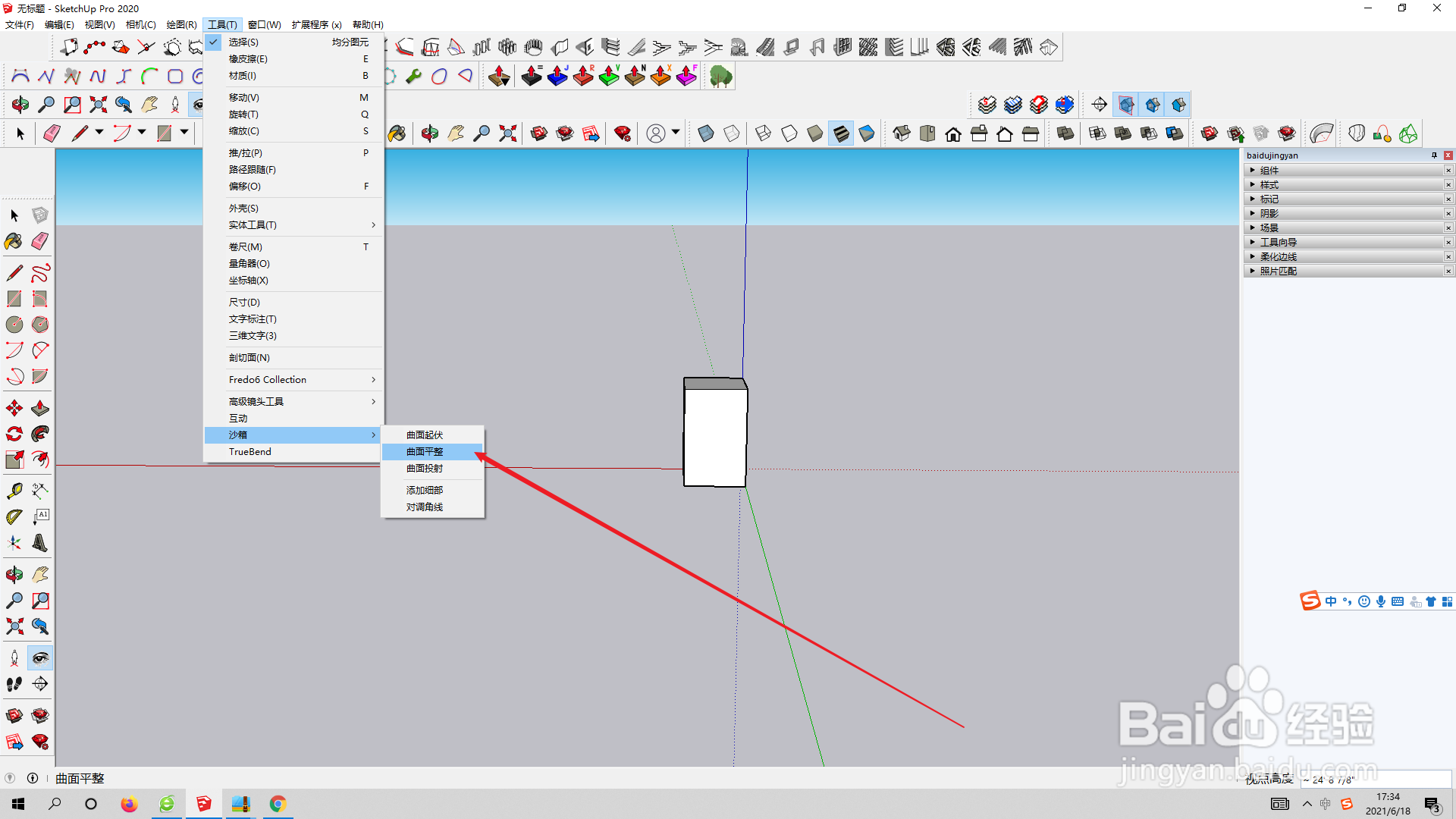Select the 3D Text tool in the left toolbar

(x=40, y=542)
